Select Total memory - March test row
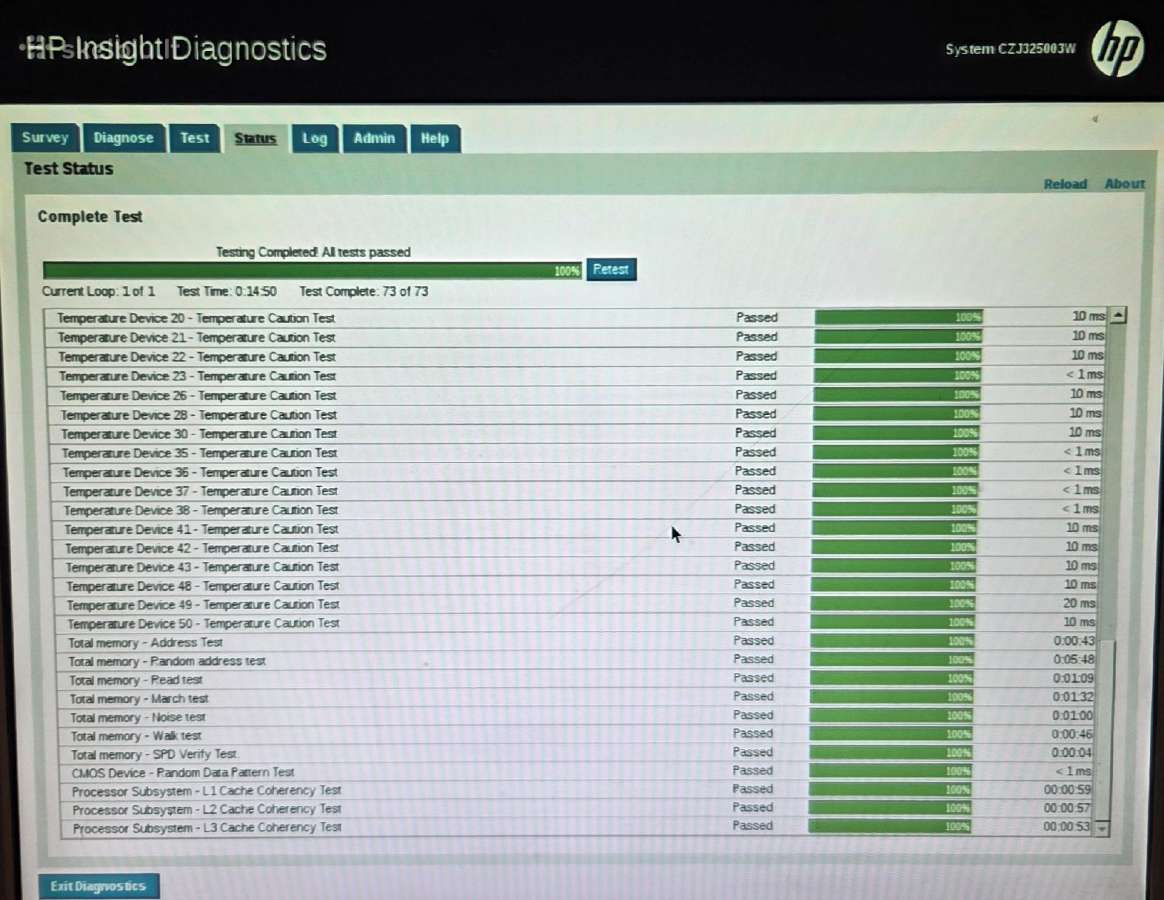The image size is (1164, 900). coord(576,698)
